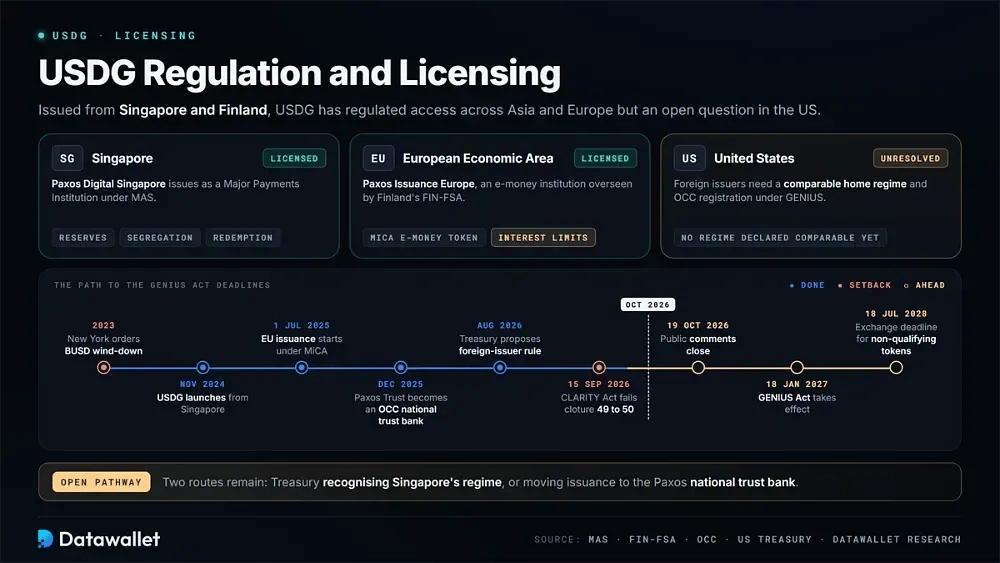Click the US country badge
Image resolution: width=1000 pixels, height=563 pixels.
689,158
